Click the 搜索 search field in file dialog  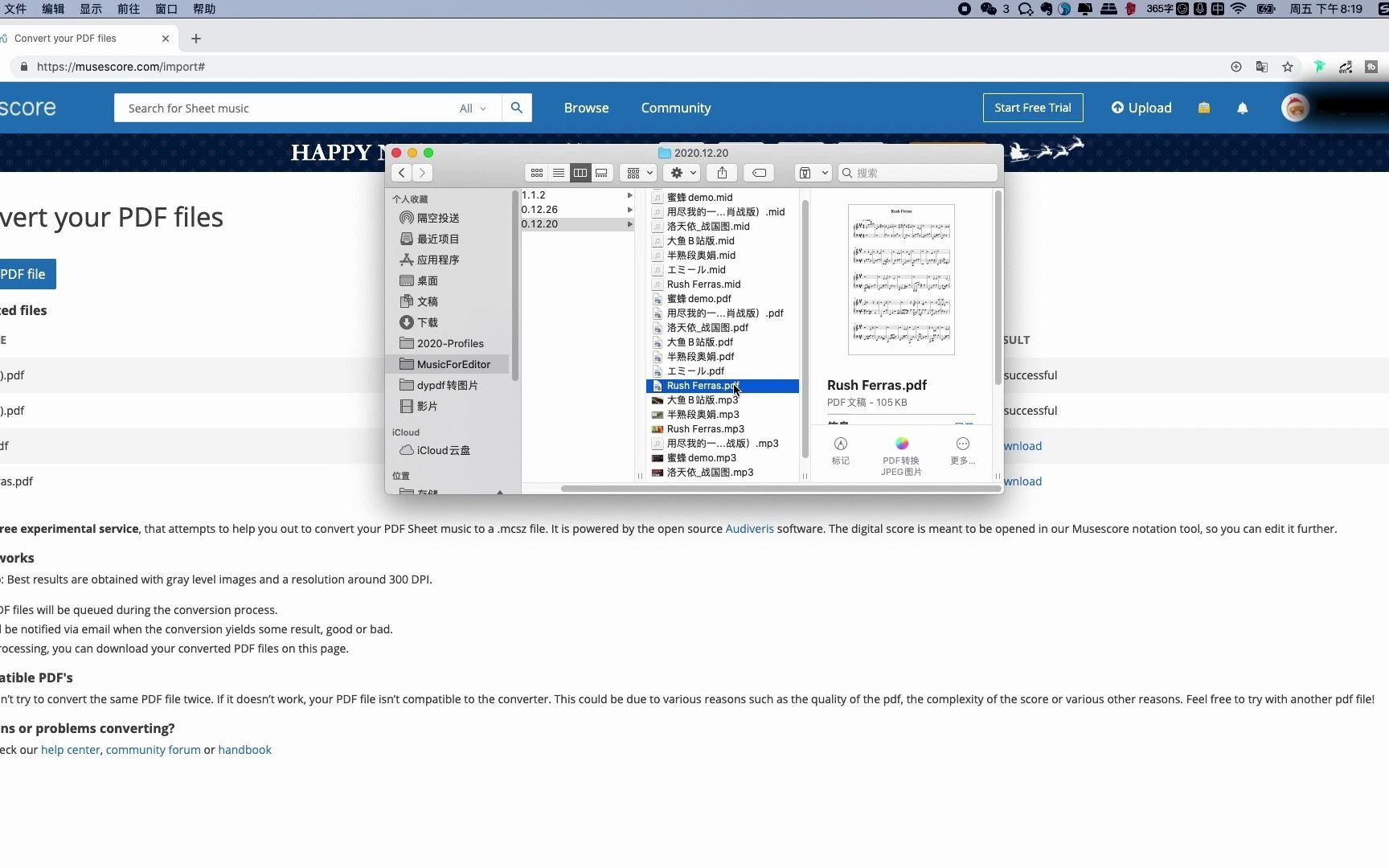click(x=917, y=173)
